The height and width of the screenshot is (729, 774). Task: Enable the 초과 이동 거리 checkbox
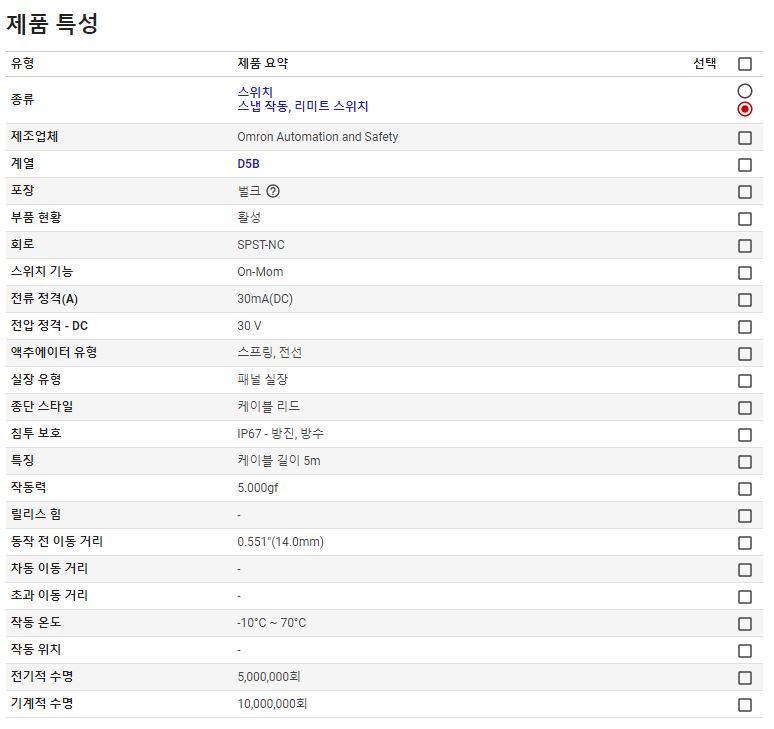pyautogui.click(x=744, y=597)
